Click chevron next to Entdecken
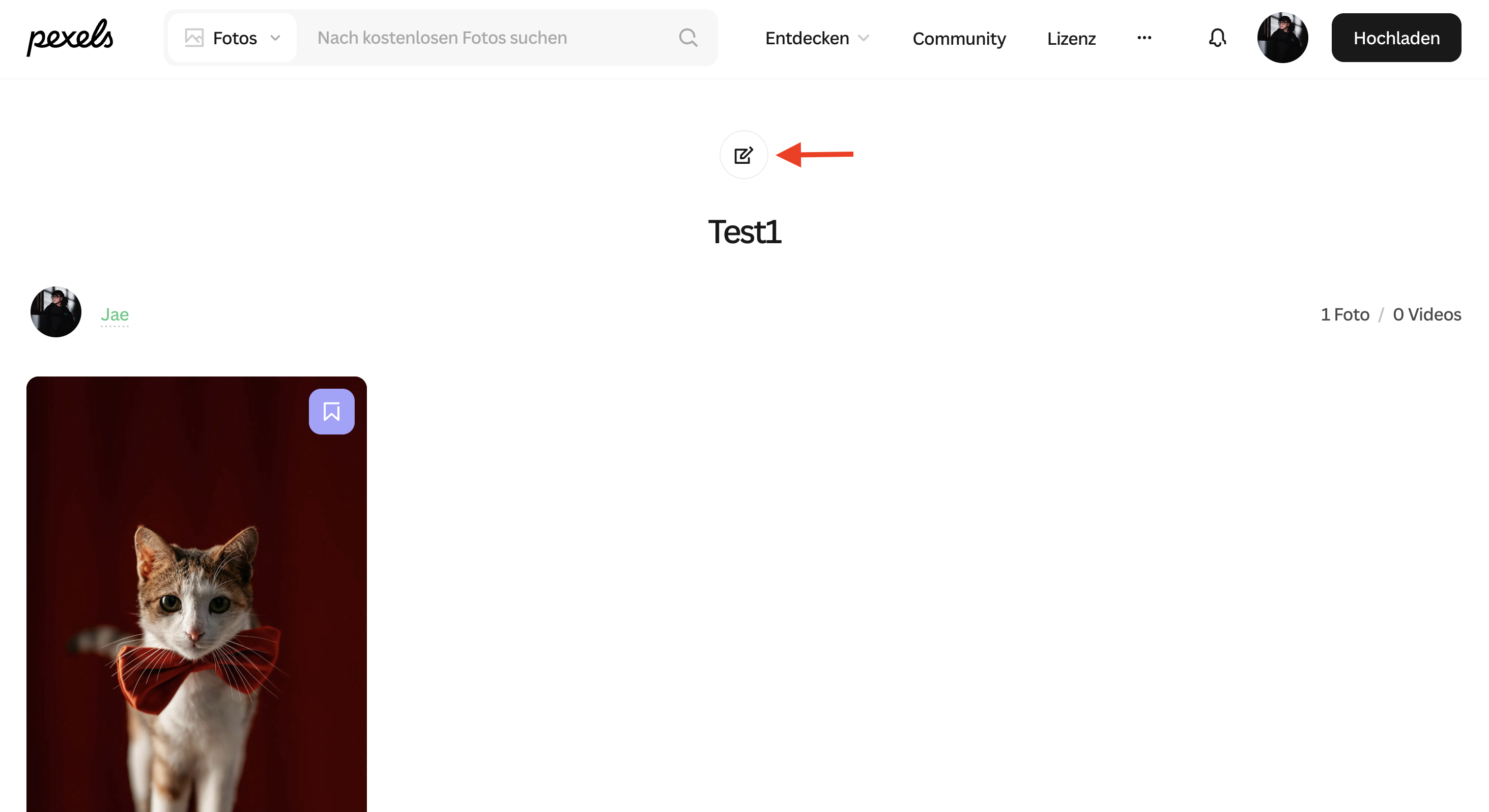 click(x=864, y=38)
